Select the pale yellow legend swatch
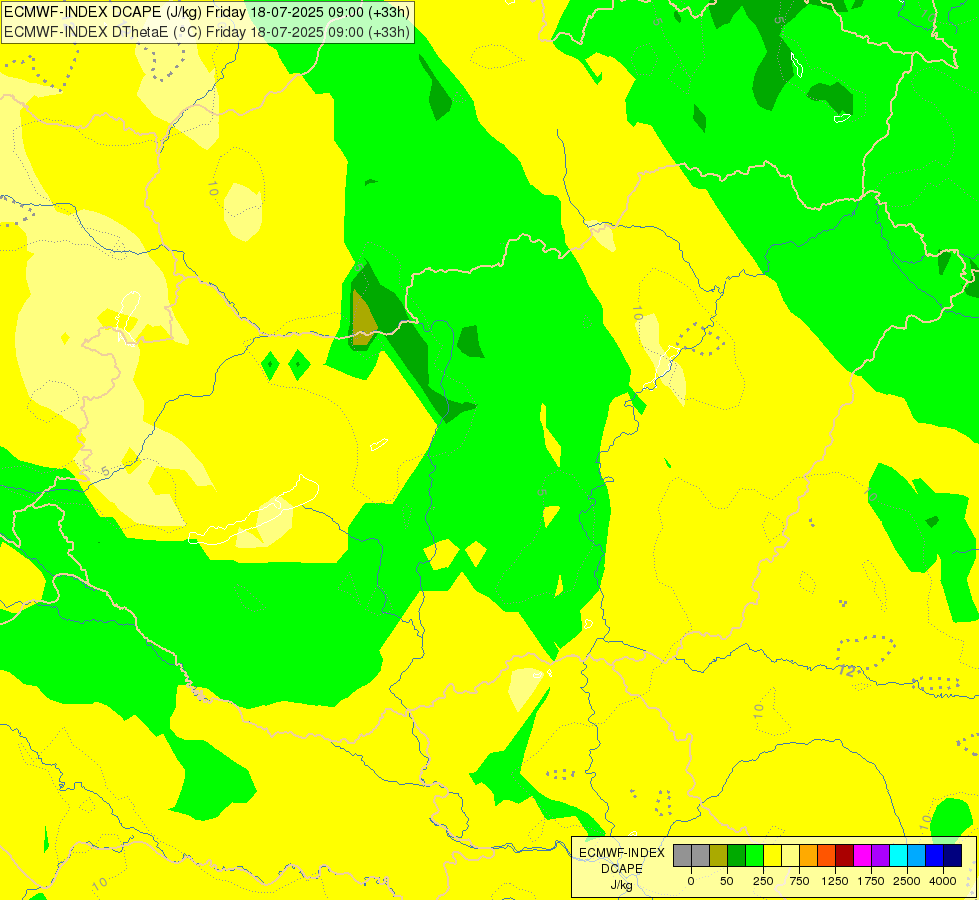979x900 pixels. (x=790, y=855)
